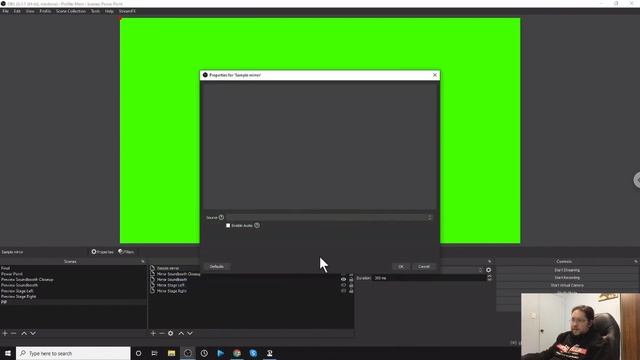Remove selected scene with minus icon
This screenshot has width=640, height=360.
(13, 333)
